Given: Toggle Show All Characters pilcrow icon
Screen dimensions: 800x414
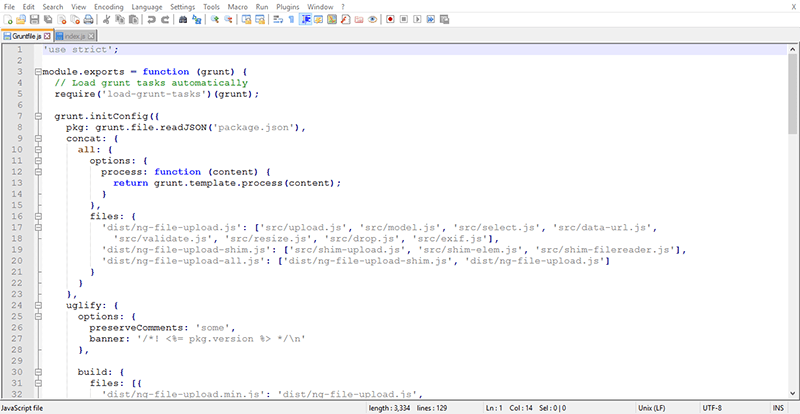Looking at the screenshot, I should pyautogui.click(x=291, y=19).
